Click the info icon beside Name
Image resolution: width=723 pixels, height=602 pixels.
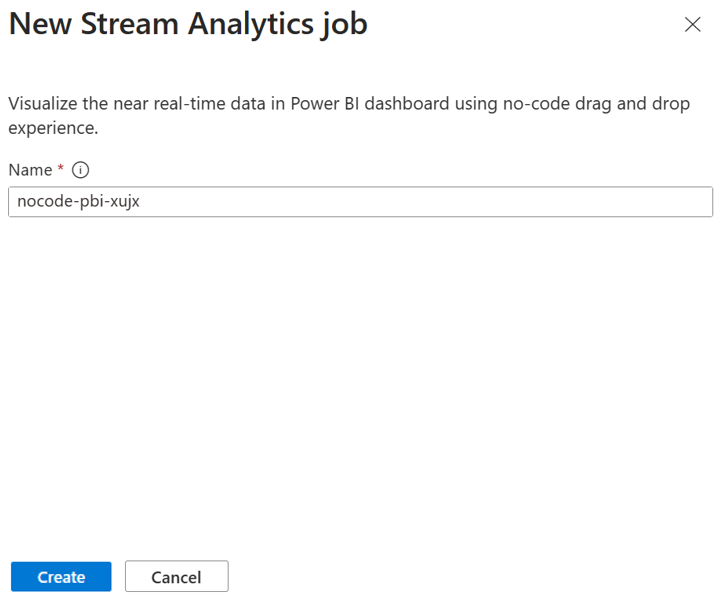80,170
